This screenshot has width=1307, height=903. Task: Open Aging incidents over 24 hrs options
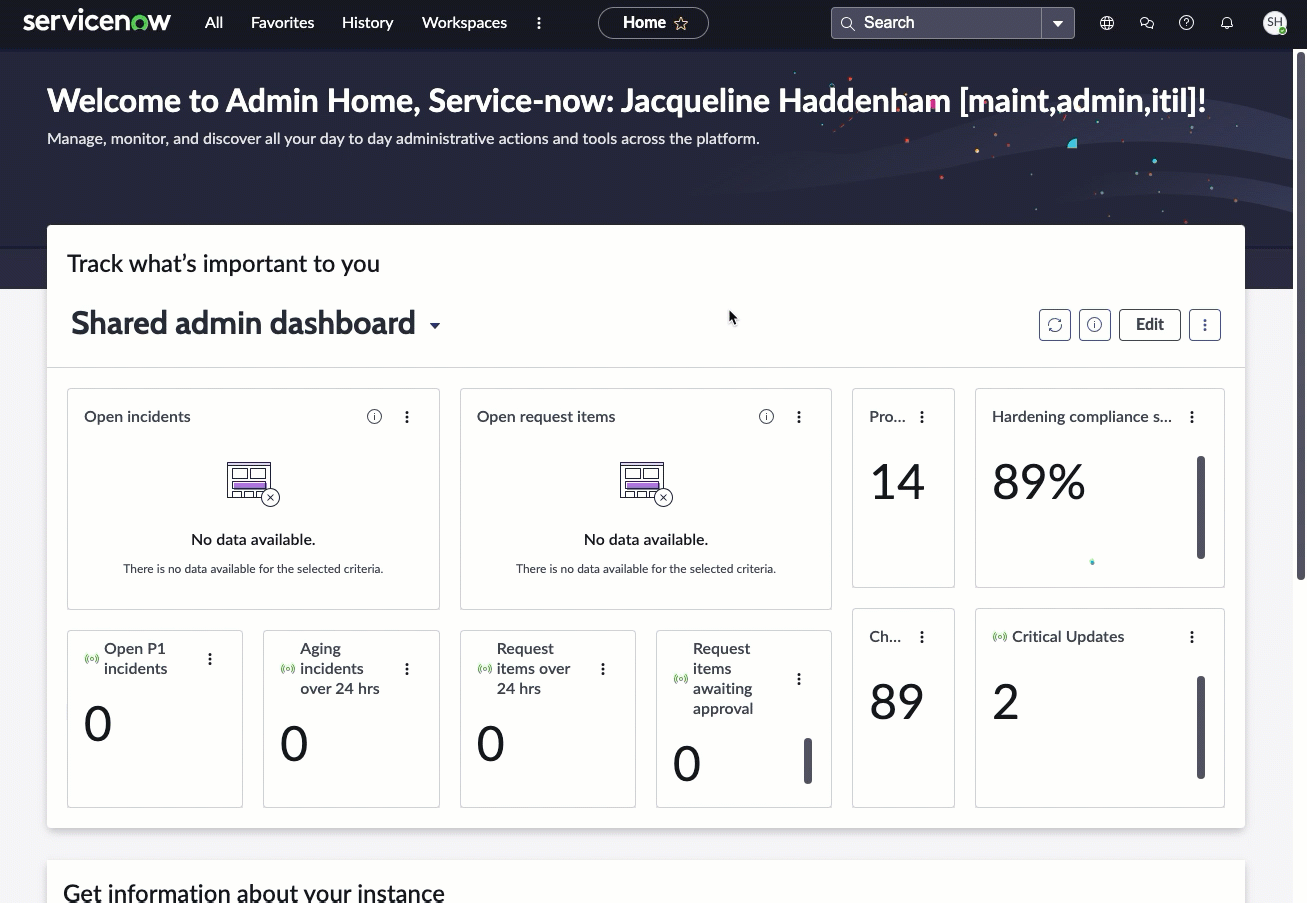click(x=407, y=669)
